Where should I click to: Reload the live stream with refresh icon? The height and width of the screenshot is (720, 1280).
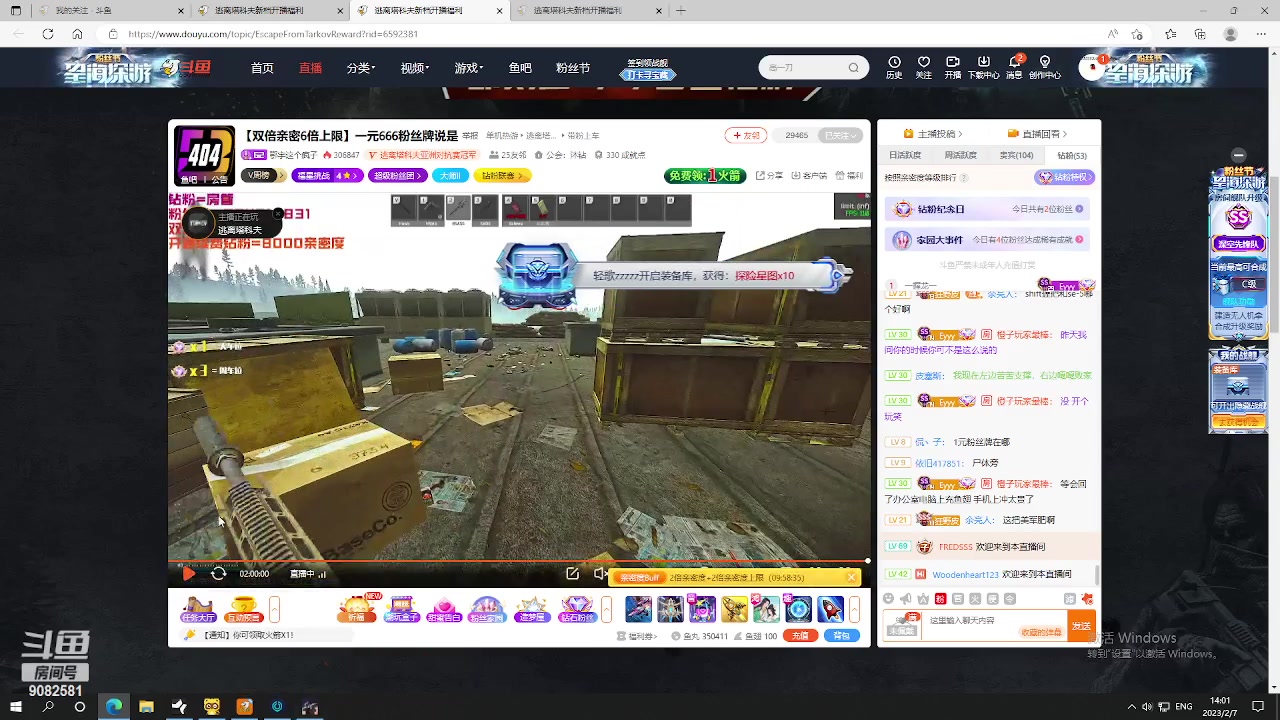click(218, 574)
